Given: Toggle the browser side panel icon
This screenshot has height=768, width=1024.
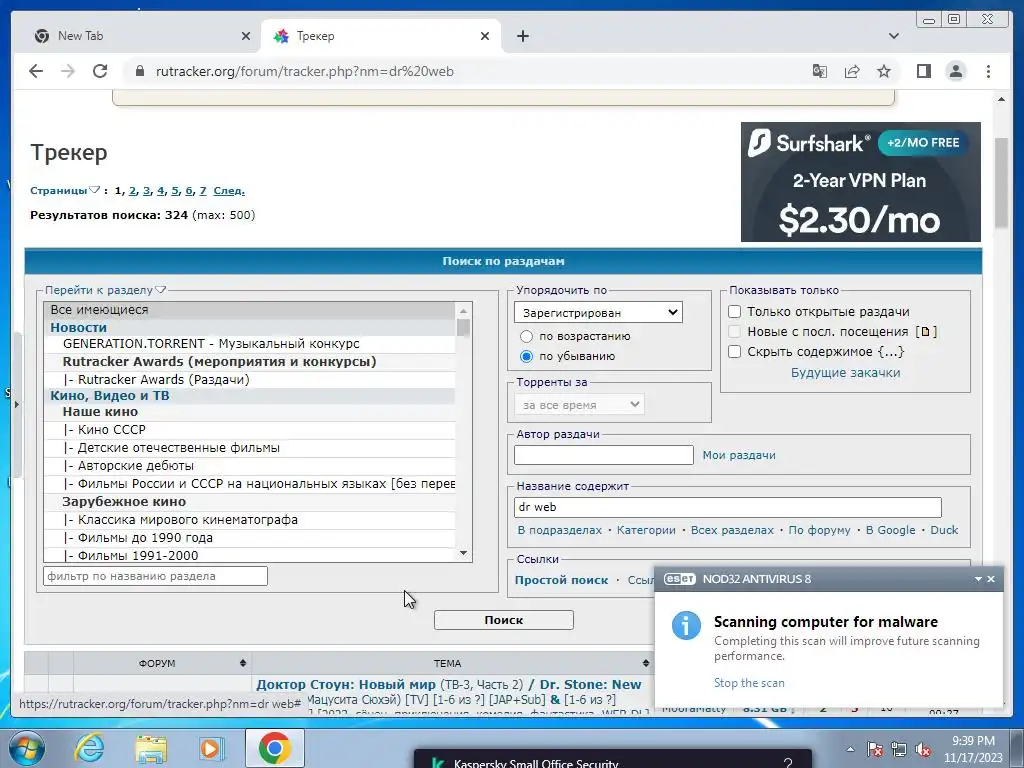Looking at the screenshot, I should pyautogui.click(x=923, y=71).
